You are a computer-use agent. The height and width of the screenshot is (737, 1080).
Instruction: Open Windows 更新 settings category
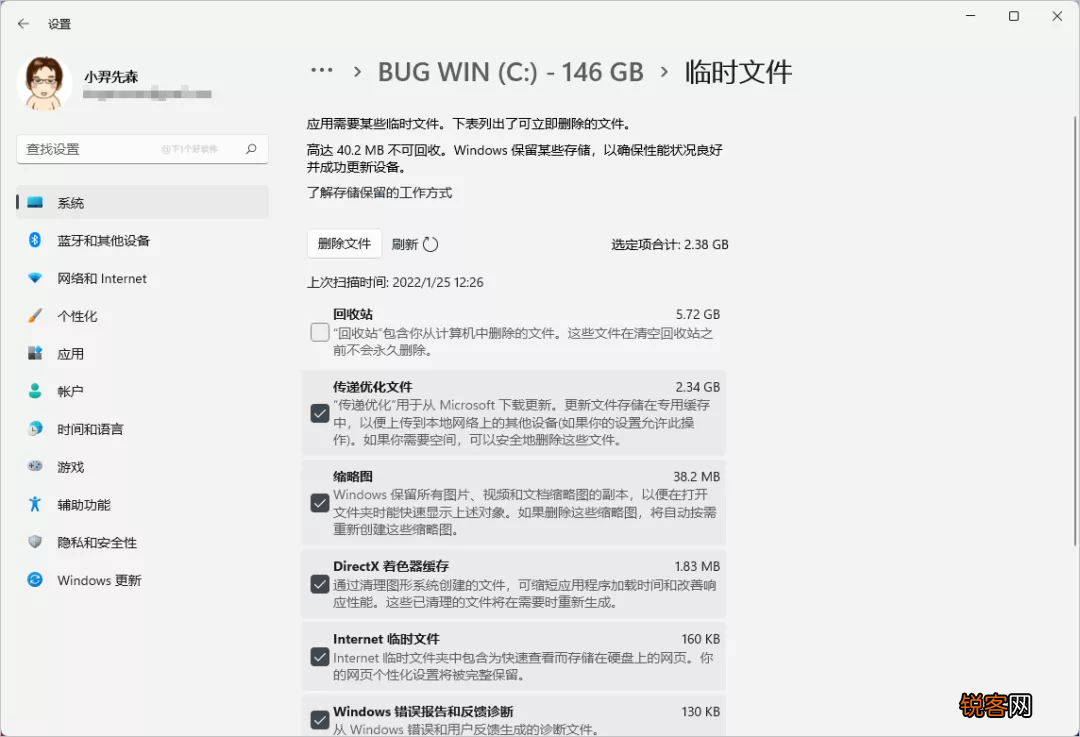[143, 581]
